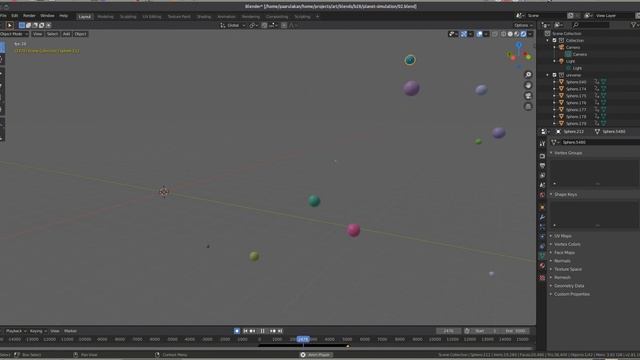640x360 pixels.
Task: Open the viewport Add menu
Action: (x=66, y=34)
